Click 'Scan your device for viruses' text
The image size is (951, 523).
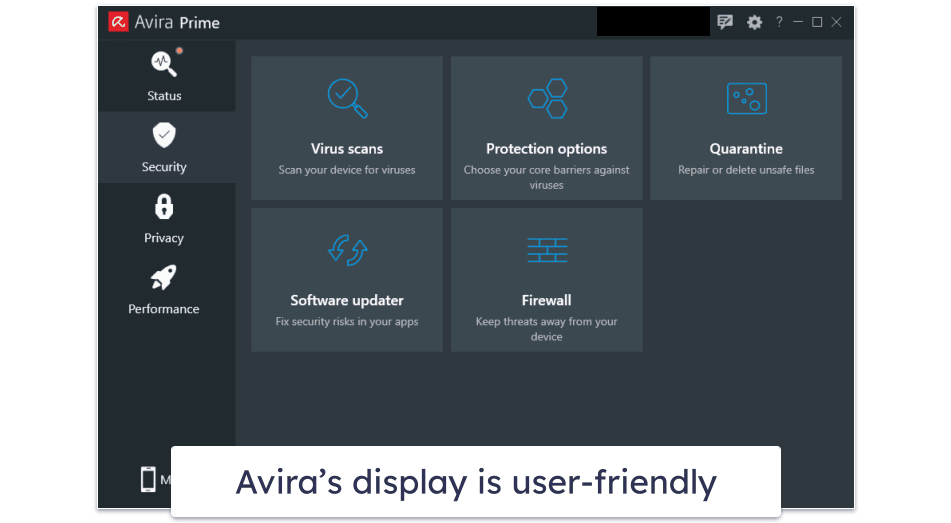click(347, 170)
